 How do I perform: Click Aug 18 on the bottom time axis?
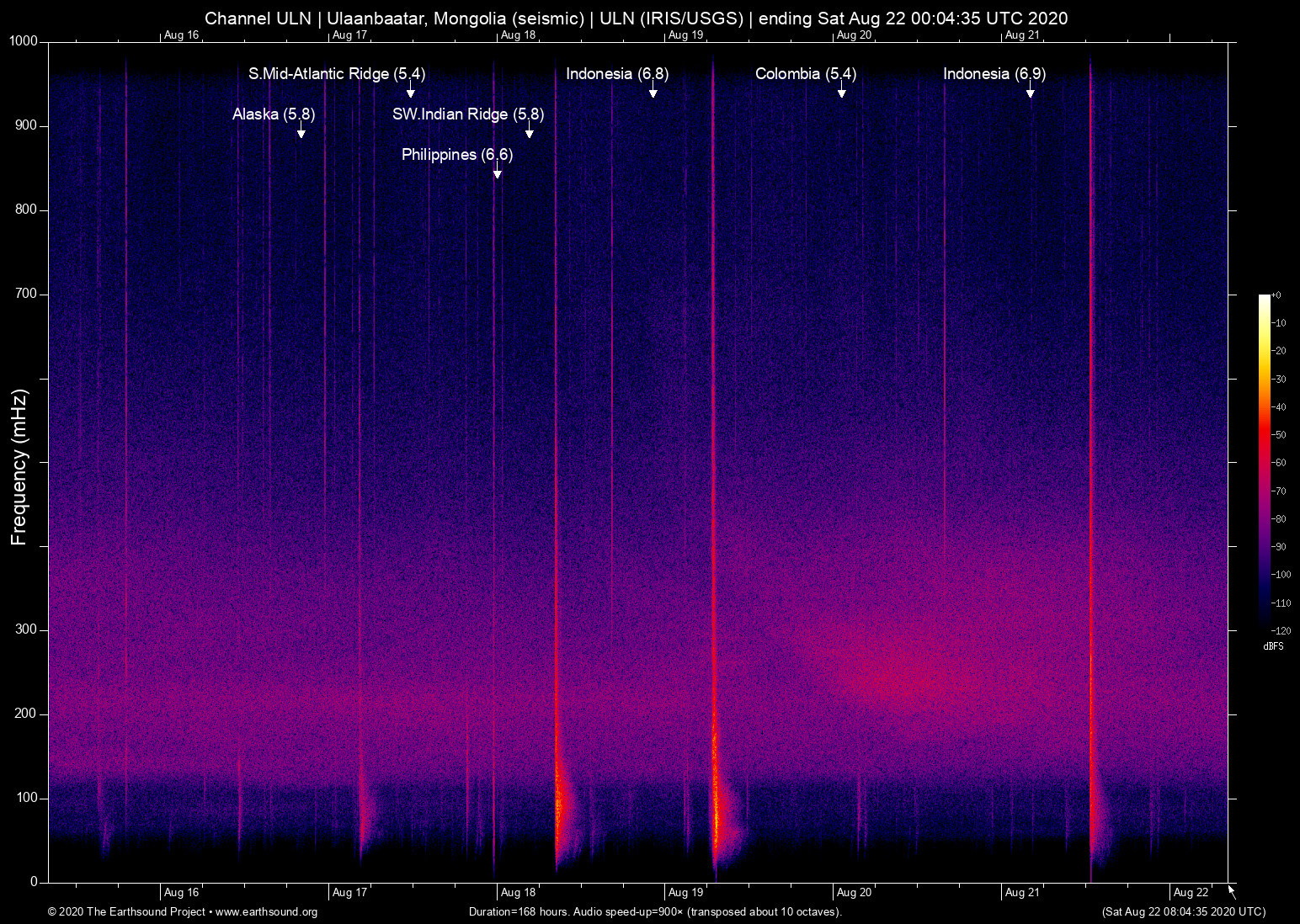click(518, 893)
